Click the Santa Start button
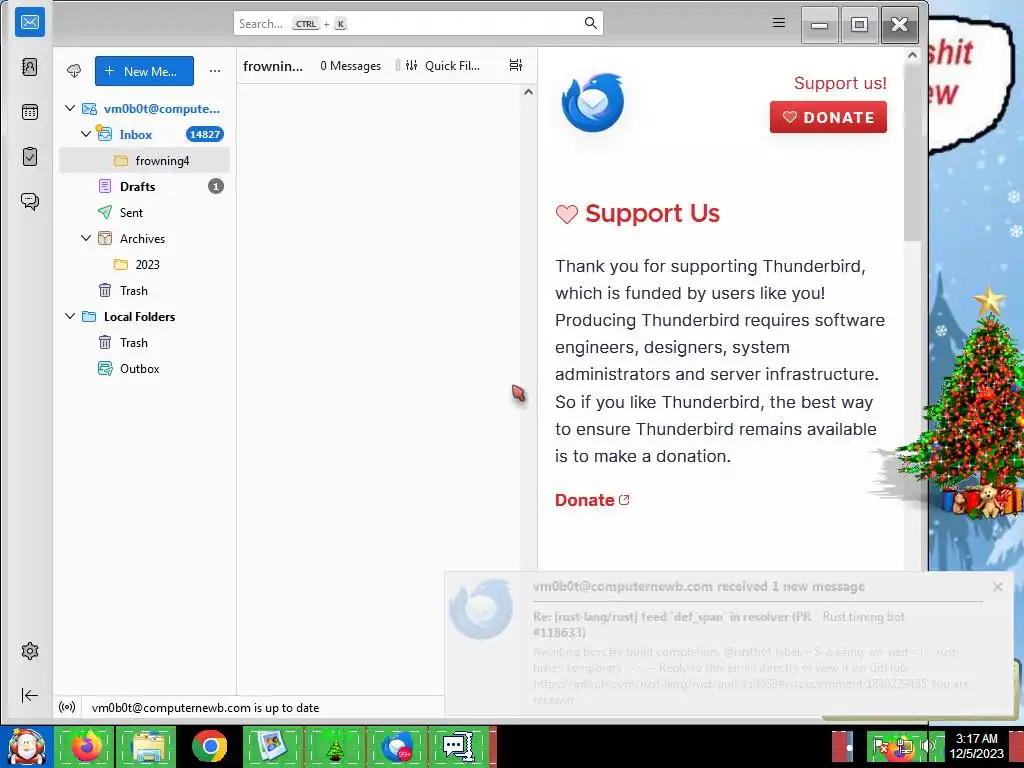 (x=26, y=746)
